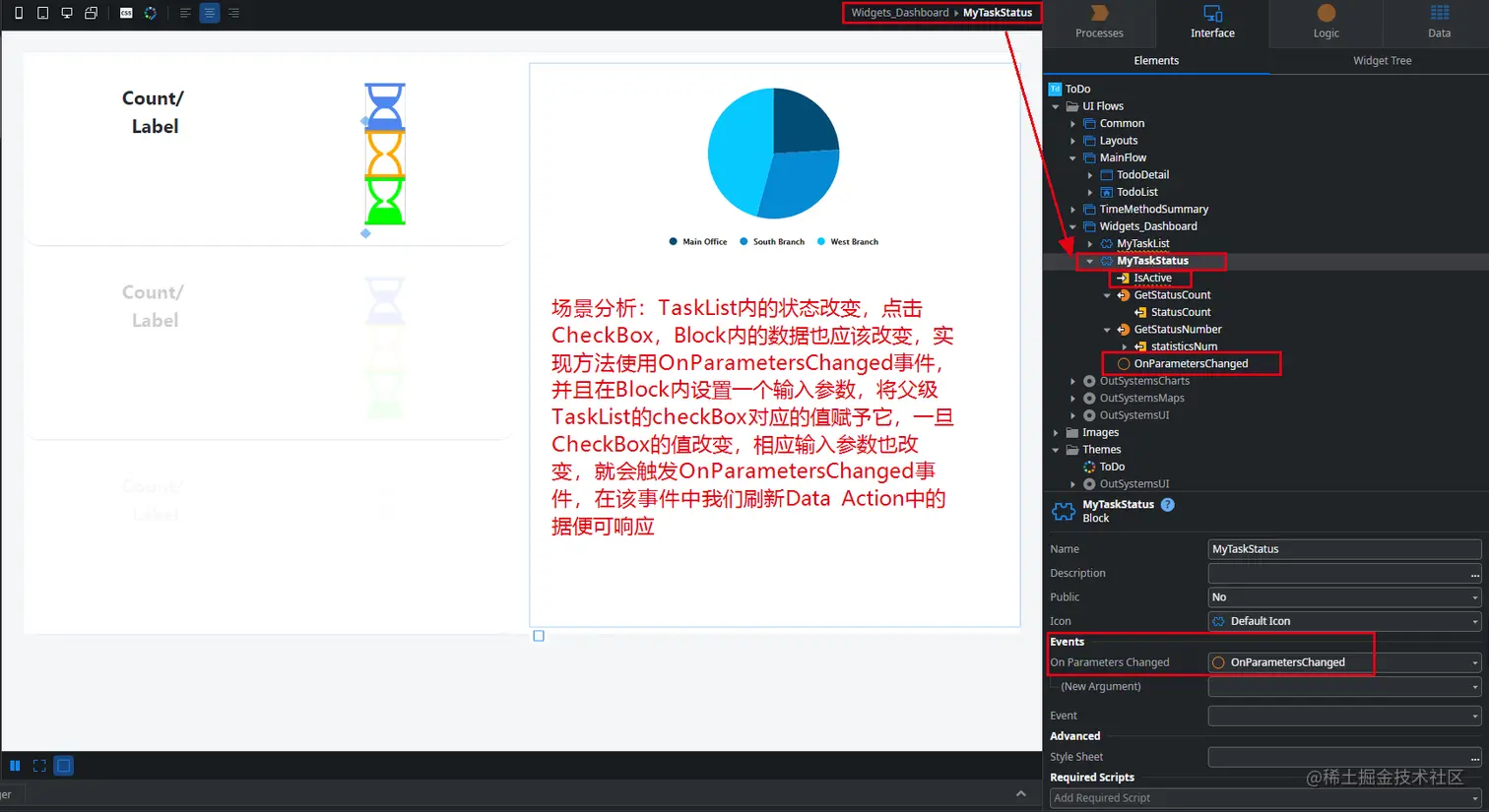
Task: Expand the MyTaskList block
Action: click(1090, 244)
